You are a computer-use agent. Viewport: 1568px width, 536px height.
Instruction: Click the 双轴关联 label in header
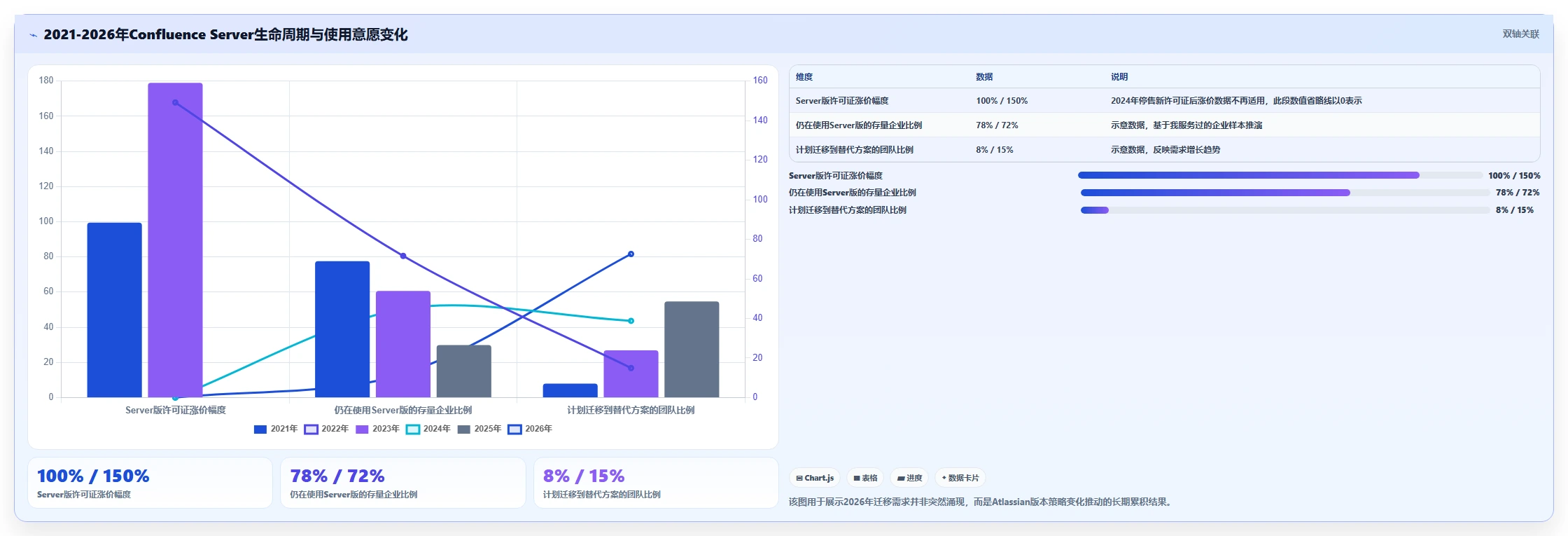click(1520, 34)
